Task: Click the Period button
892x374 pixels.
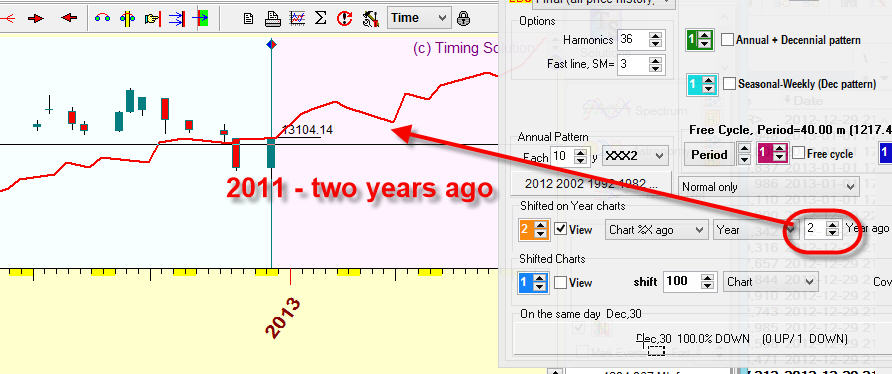Action: tap(709, 154)
